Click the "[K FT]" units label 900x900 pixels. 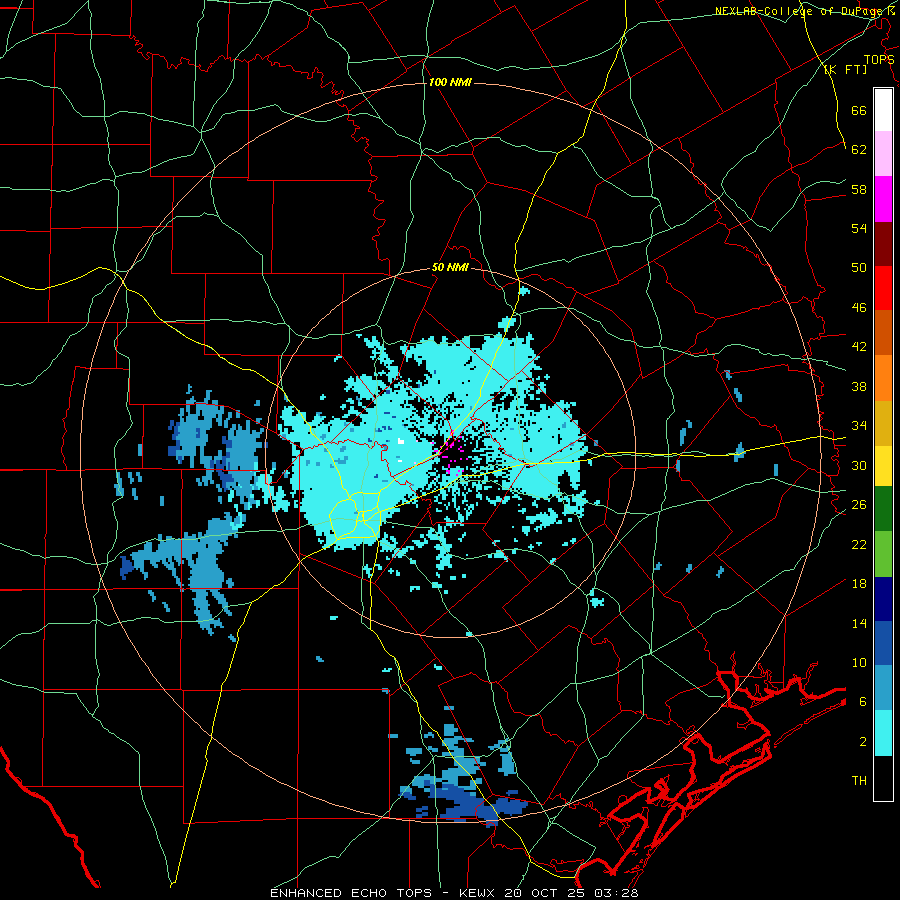[845, 69]
